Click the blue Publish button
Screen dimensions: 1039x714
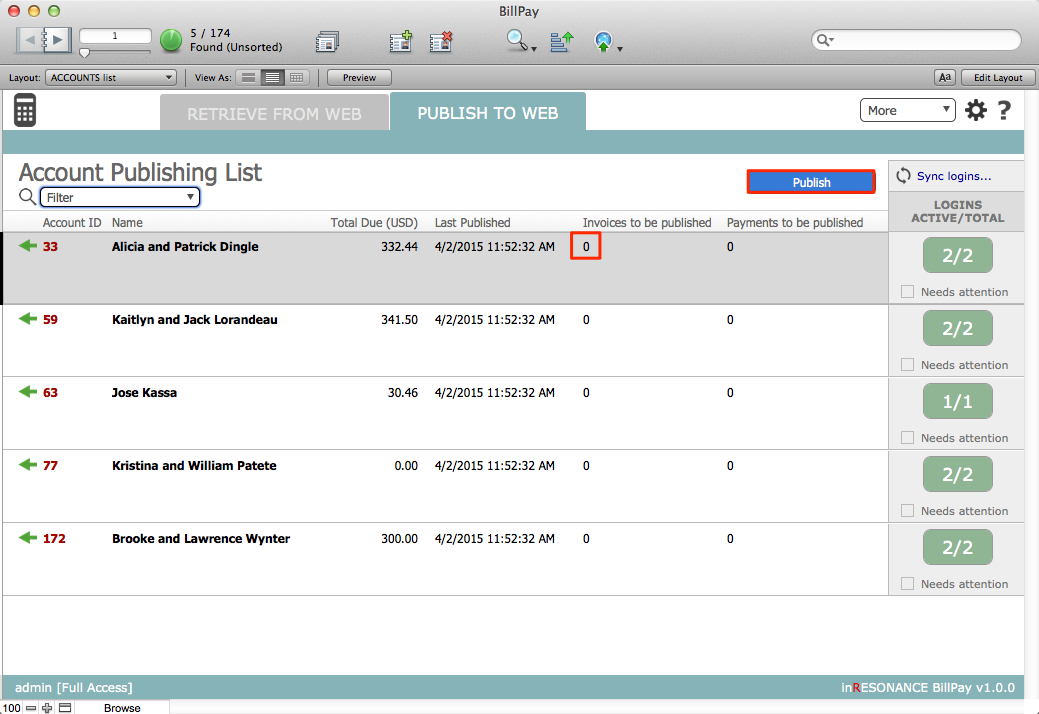point(811,182)
